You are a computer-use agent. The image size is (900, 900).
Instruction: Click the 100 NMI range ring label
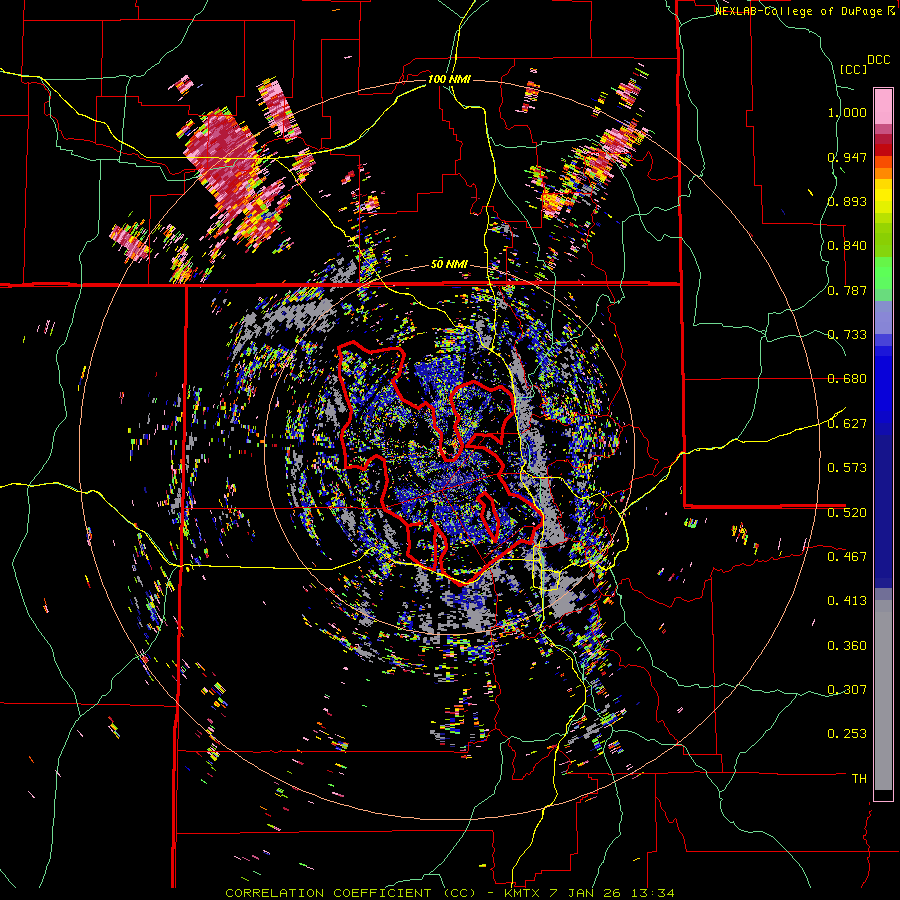(x=449, y=79)
